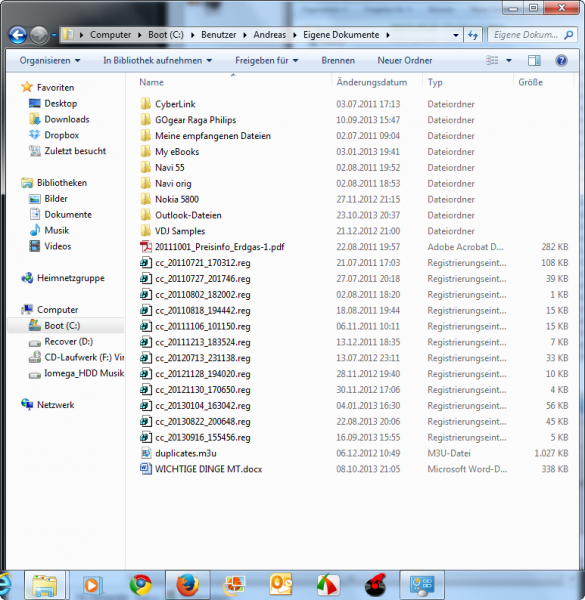Click the change view icon in toolbar

coord(492,60)
